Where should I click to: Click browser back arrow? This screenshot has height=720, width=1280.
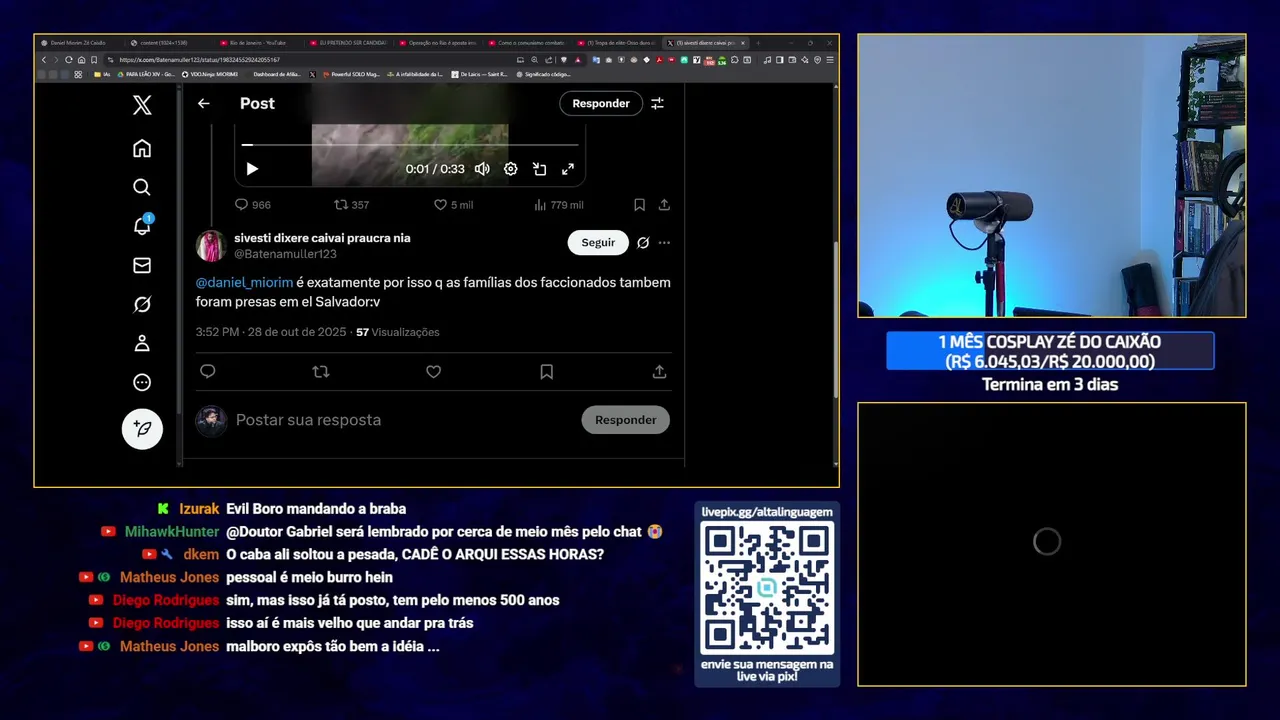point(44,60)
